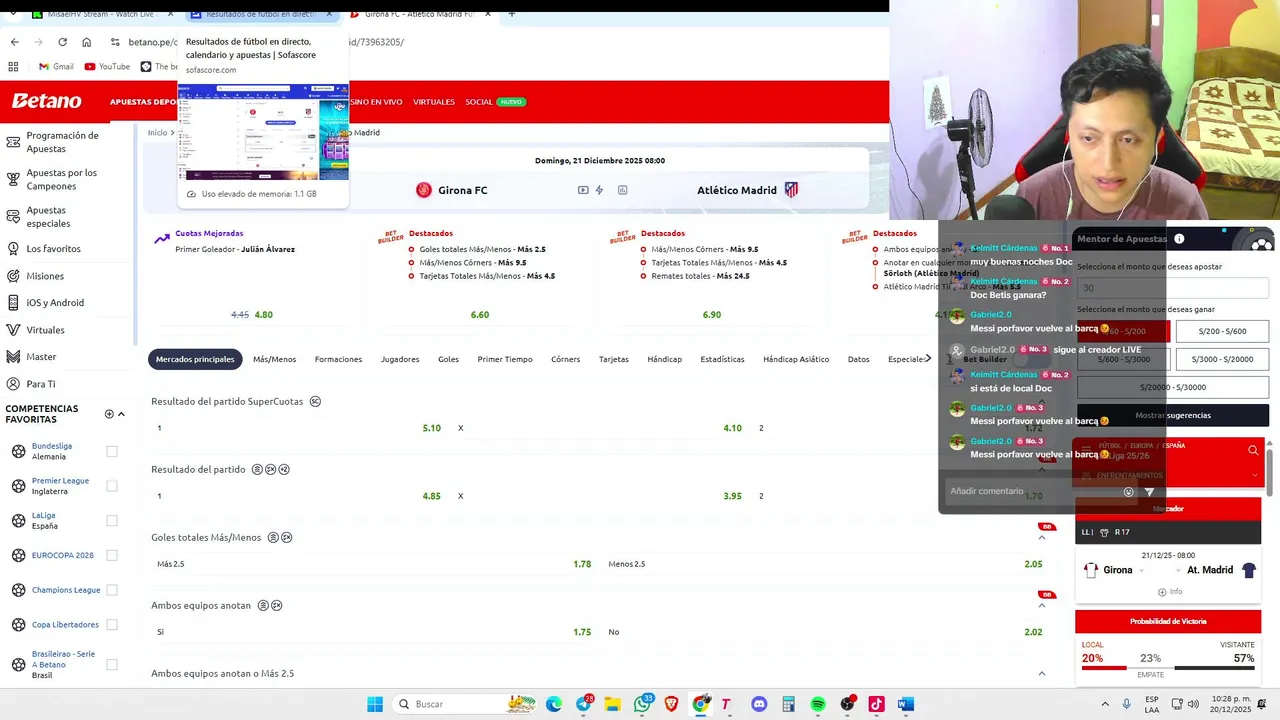The image size is (1280, 720).
Task: Click the Betano logo
Action: pyautogui.click(x=46, y=101)
